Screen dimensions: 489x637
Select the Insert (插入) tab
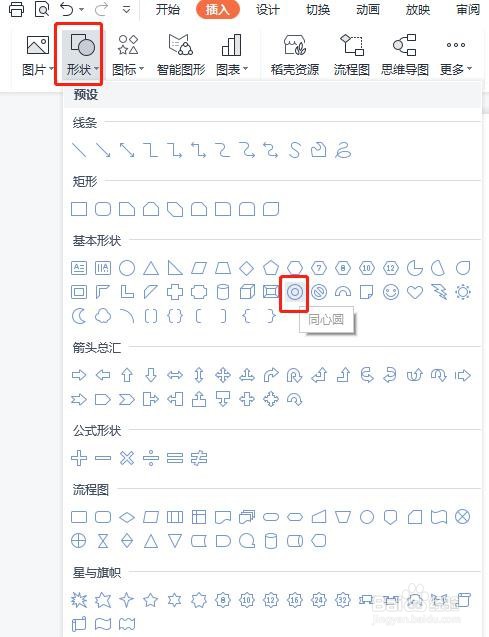(217, 9)
